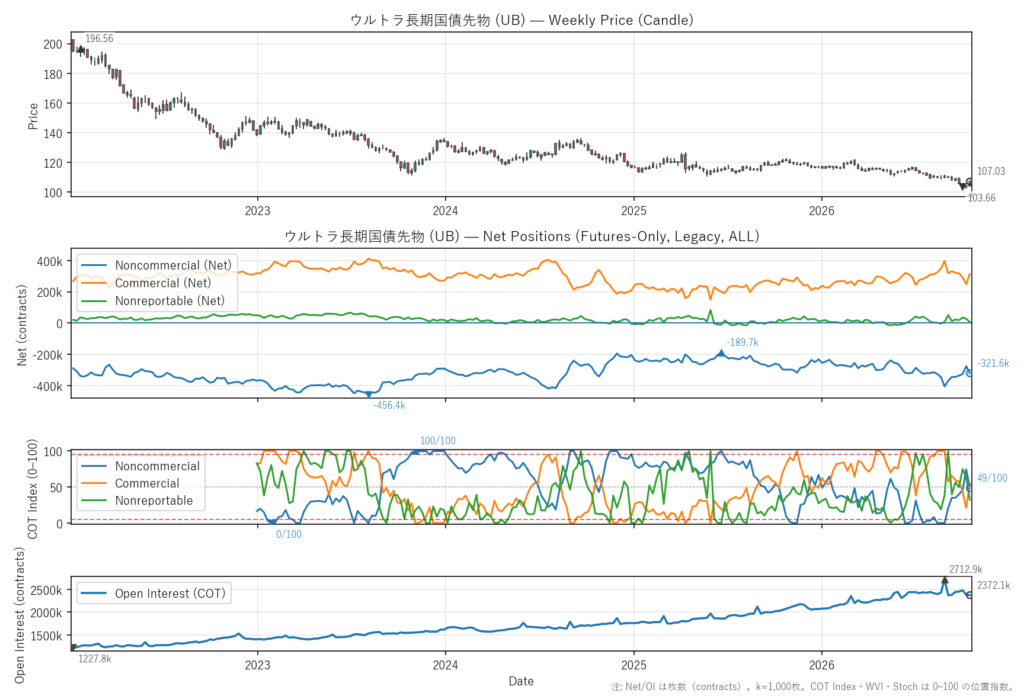
Task: Click the 103.66 price low annotation
Action: tap(982, 198)
